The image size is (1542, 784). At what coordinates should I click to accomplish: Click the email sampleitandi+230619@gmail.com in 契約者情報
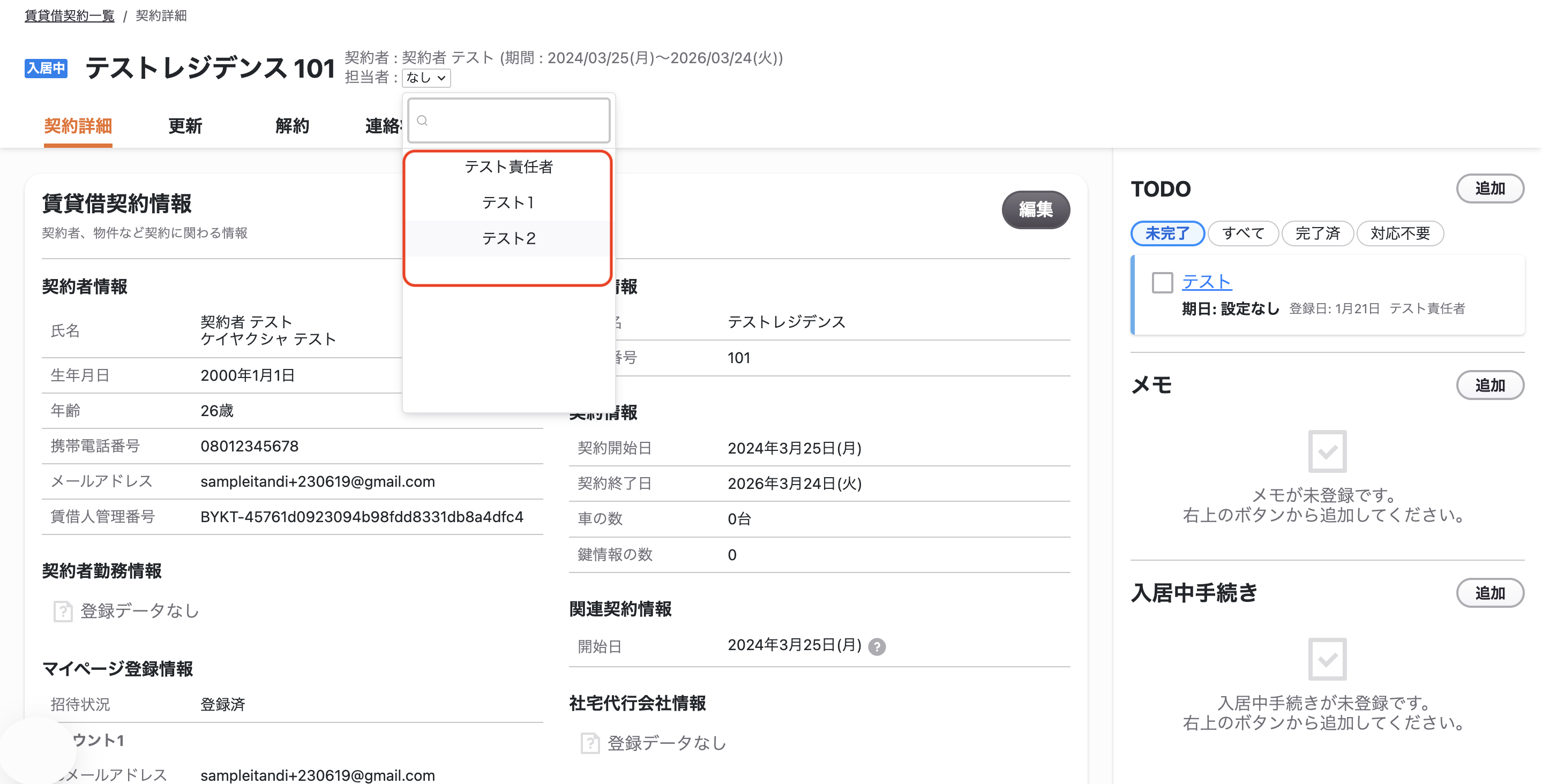(317, 482)
